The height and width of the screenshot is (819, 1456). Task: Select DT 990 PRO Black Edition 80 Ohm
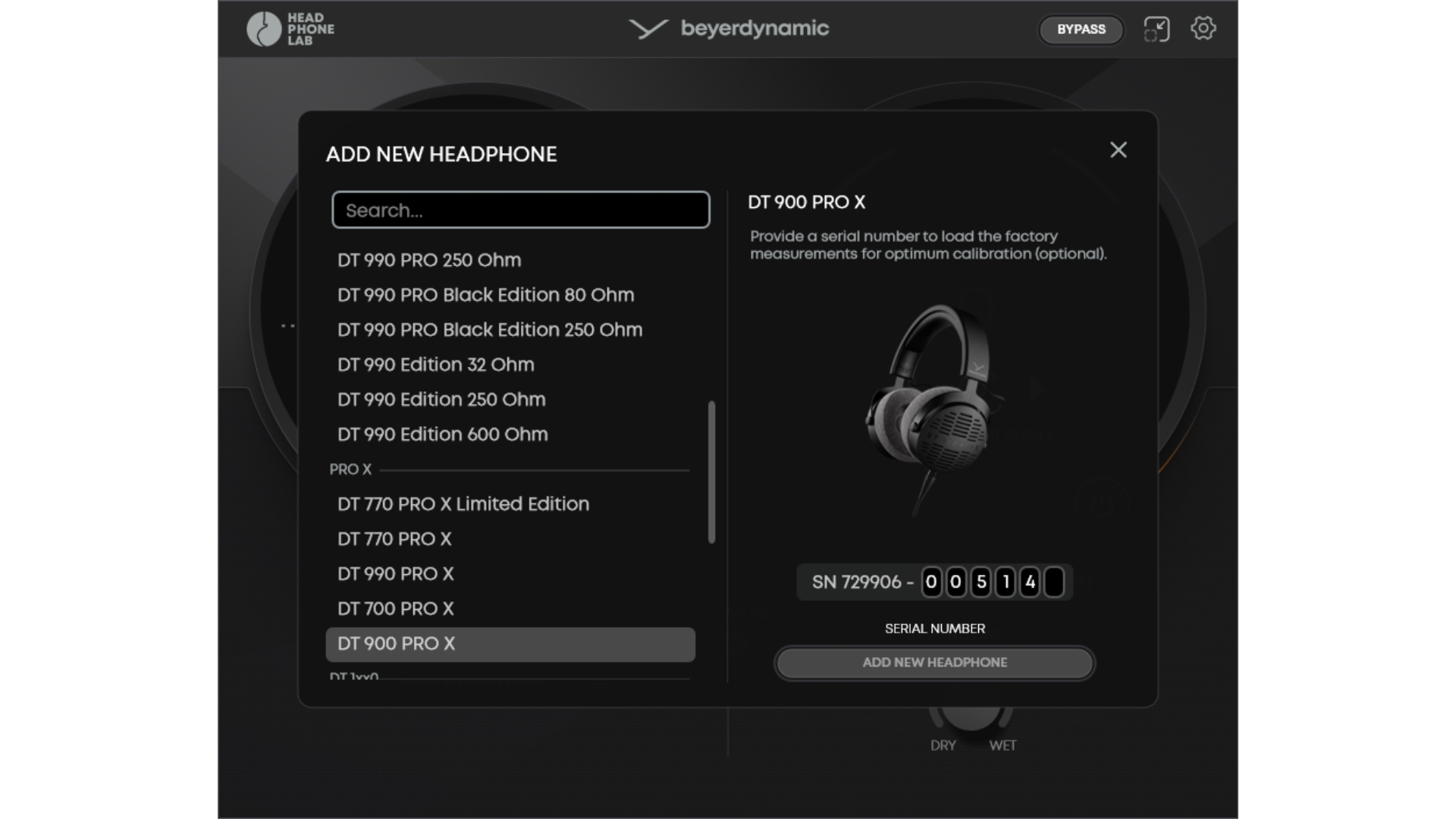pos(485,295)
